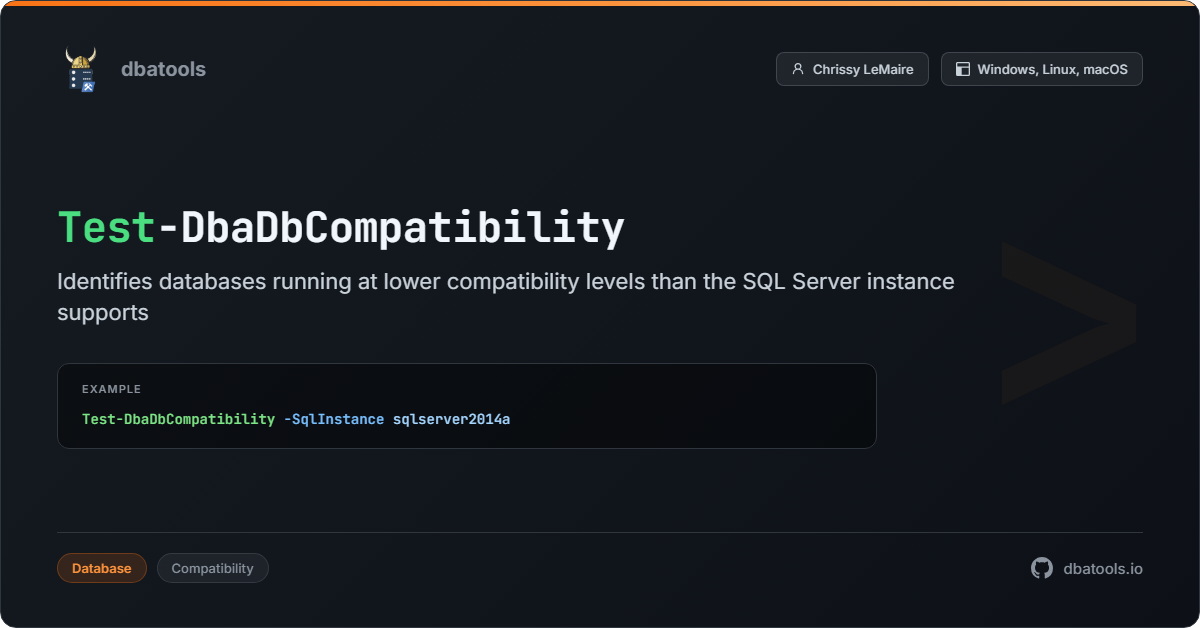Screen dimensions: 1200x628
Task: Click the dbatools brand name text
Action: (x=163, y=69)
